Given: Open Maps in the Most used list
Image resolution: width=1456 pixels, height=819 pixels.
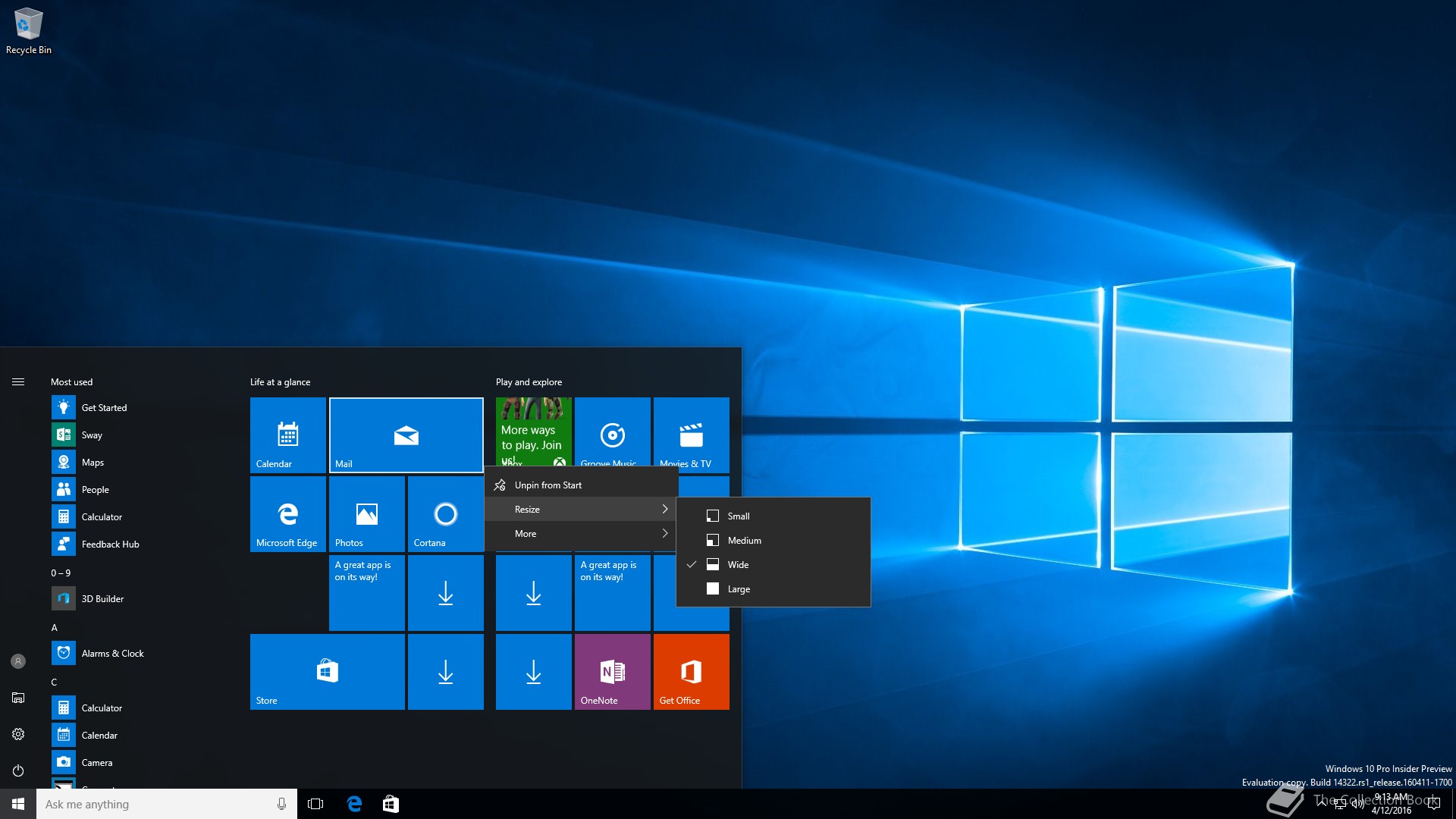Looking at the screenshot, I should click(139, 463).
